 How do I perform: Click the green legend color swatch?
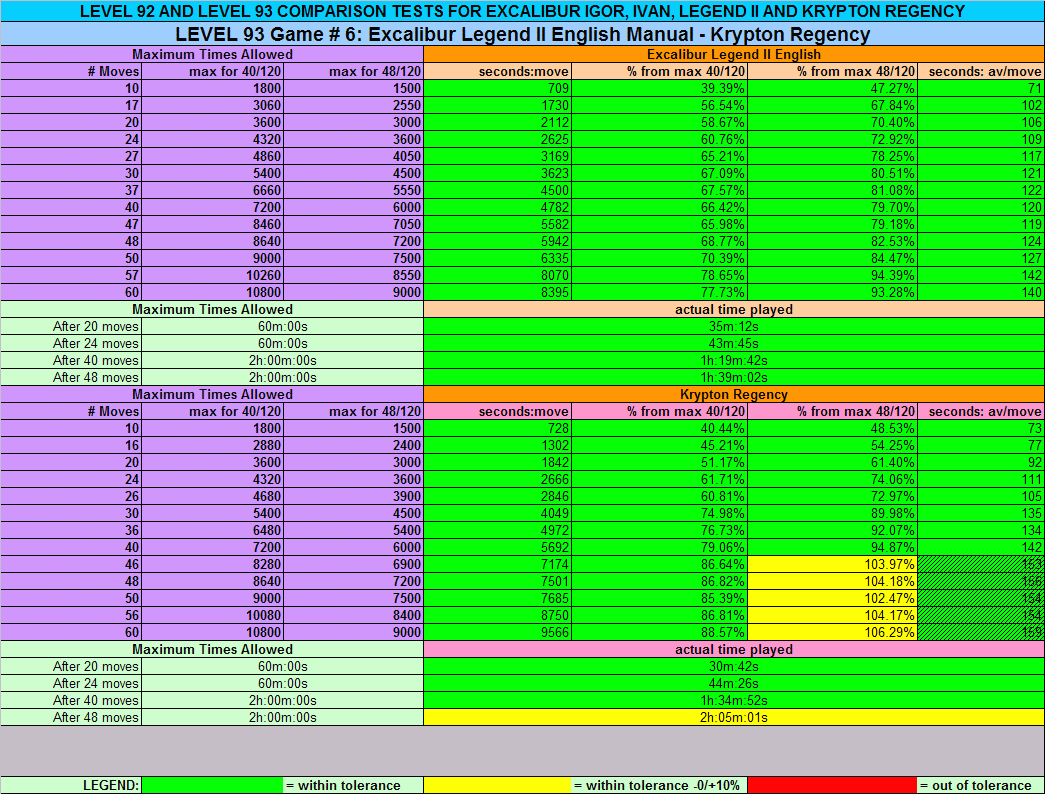pos(212,785)
